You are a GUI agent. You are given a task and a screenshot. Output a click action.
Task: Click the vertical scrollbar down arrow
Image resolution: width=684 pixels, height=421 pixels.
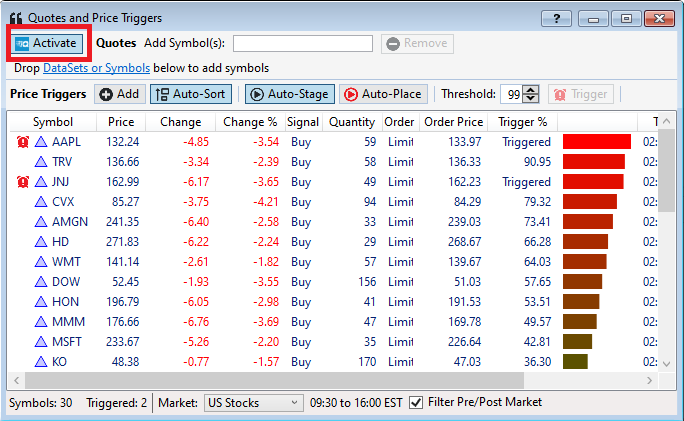666,363
